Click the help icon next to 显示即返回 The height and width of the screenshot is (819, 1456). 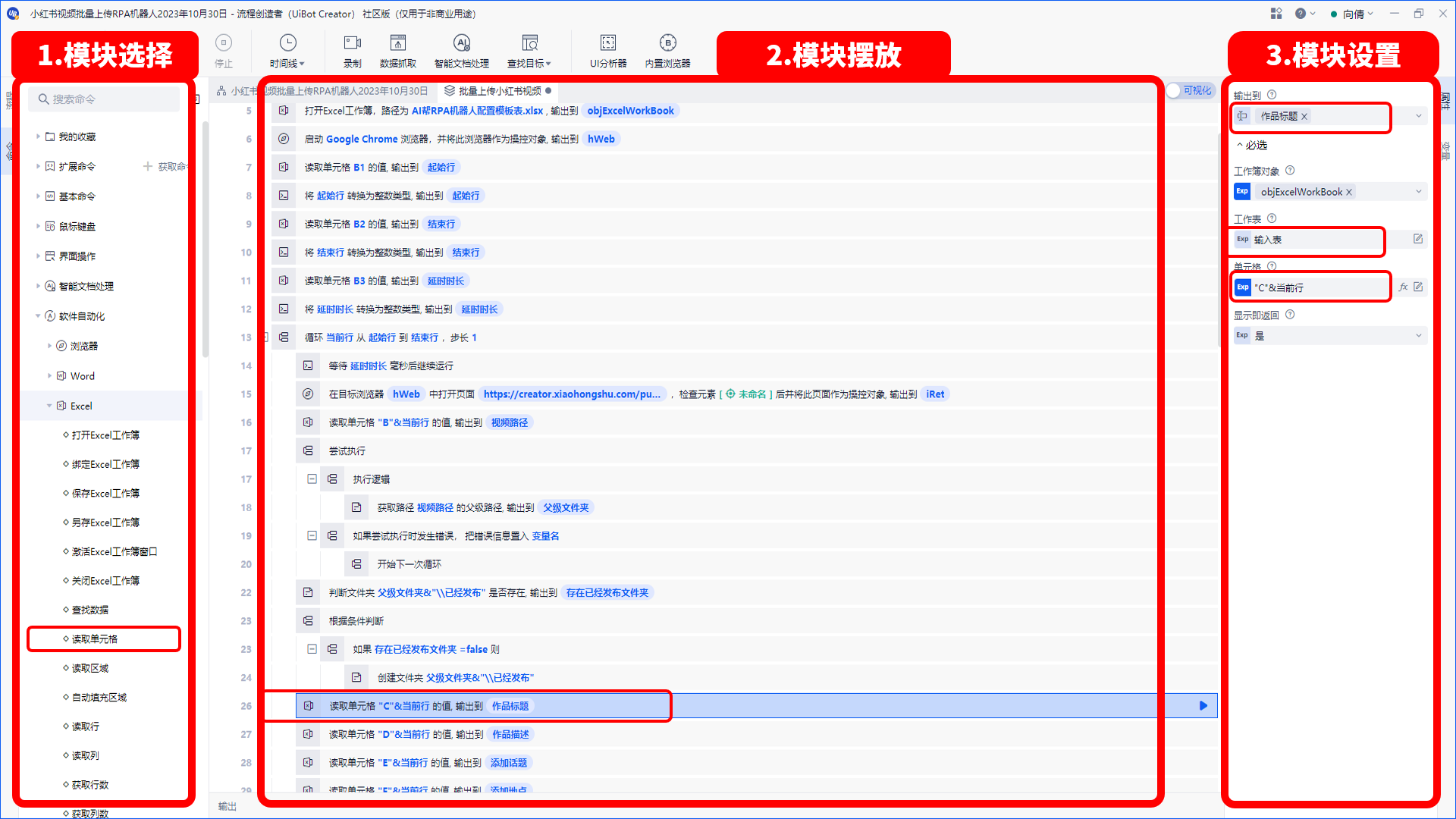click(1290, 315)
